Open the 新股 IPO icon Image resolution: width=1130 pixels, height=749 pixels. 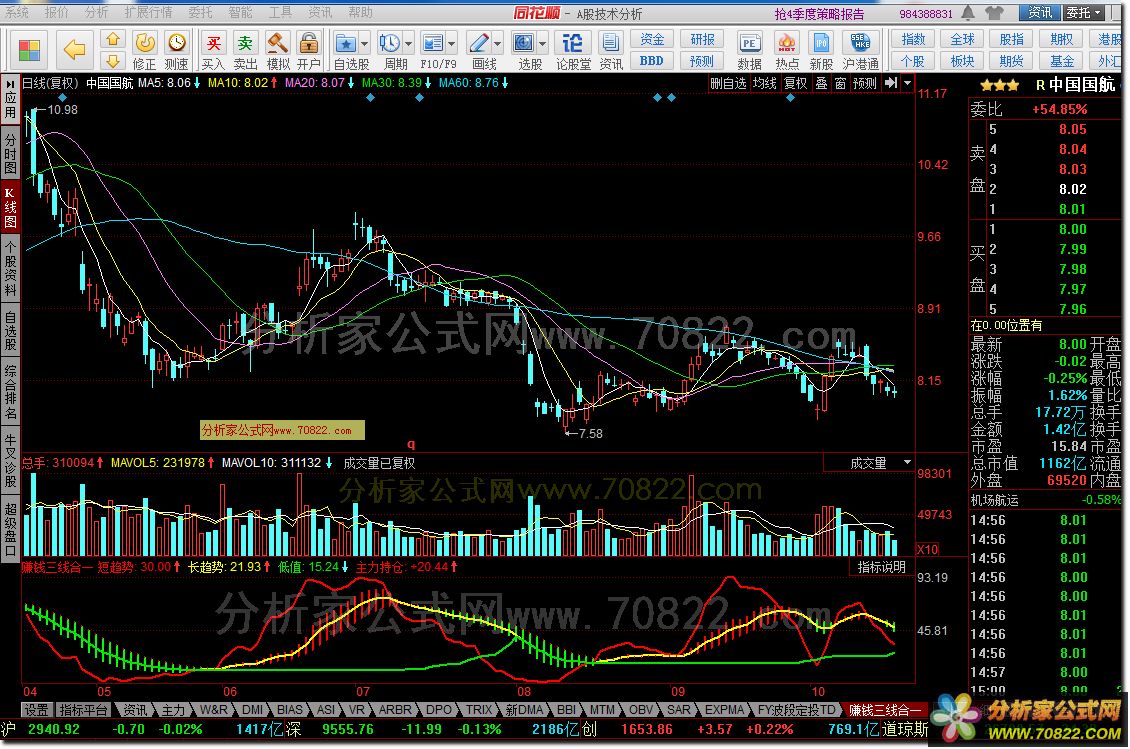pyautogui.click(x=822, y=50)
